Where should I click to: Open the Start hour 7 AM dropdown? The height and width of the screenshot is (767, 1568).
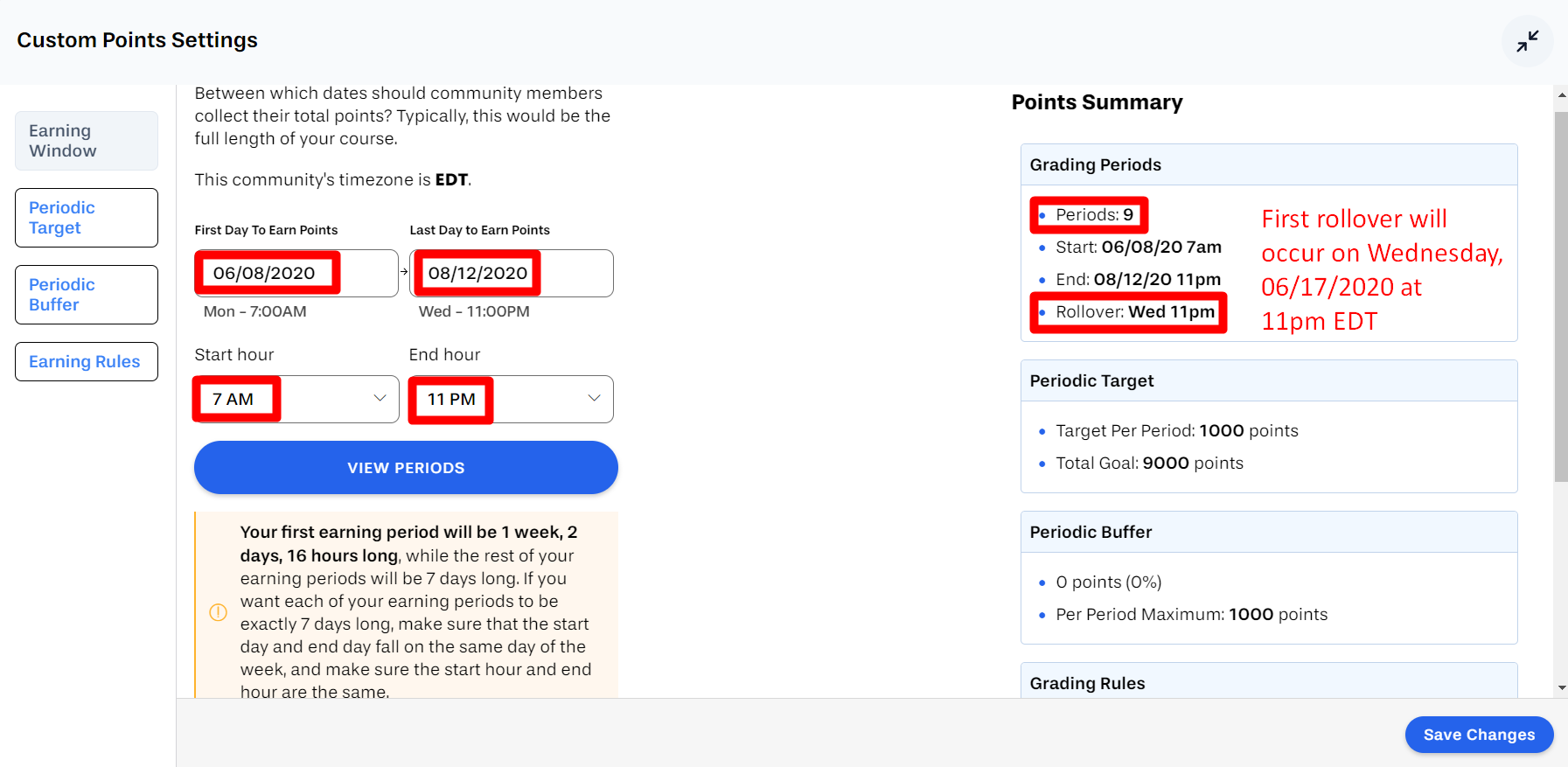tap(296, 399)
